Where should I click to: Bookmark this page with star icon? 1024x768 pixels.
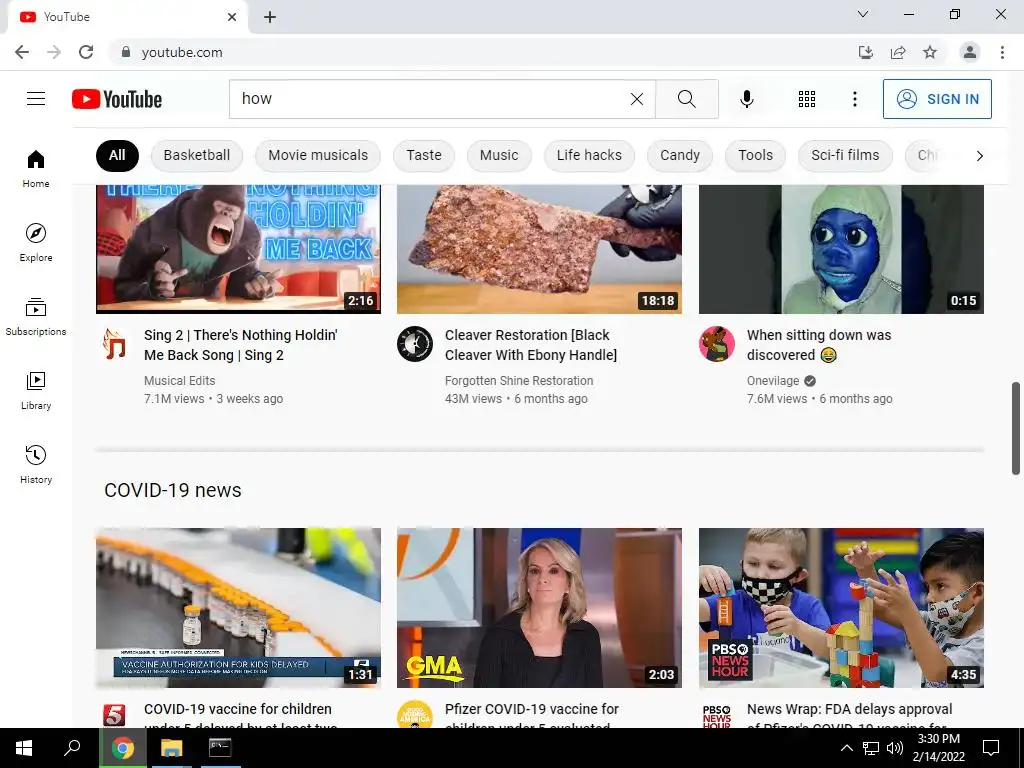[x=930, y=52]
